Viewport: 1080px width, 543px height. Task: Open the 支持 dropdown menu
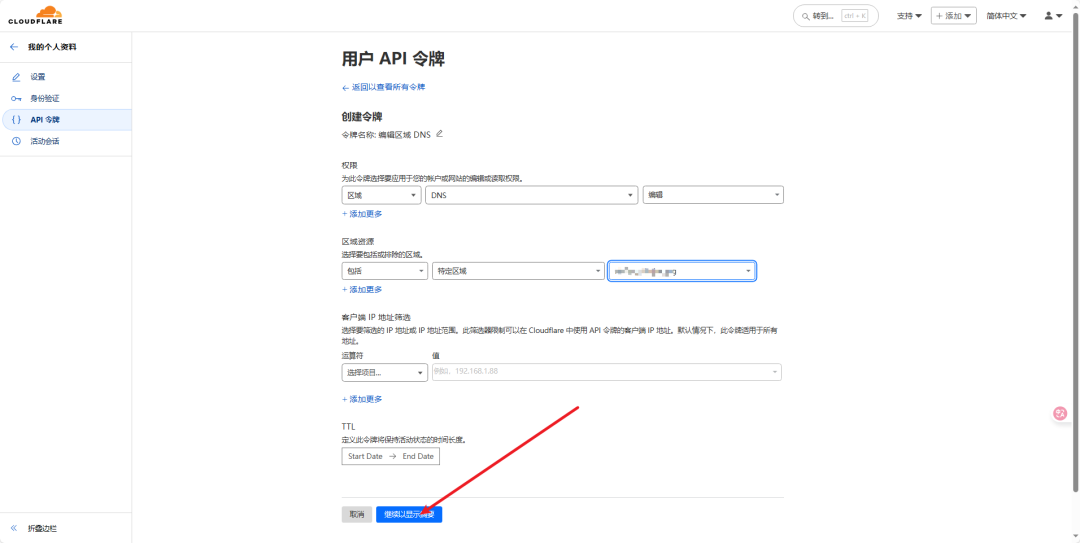click(x=909, y=16)
